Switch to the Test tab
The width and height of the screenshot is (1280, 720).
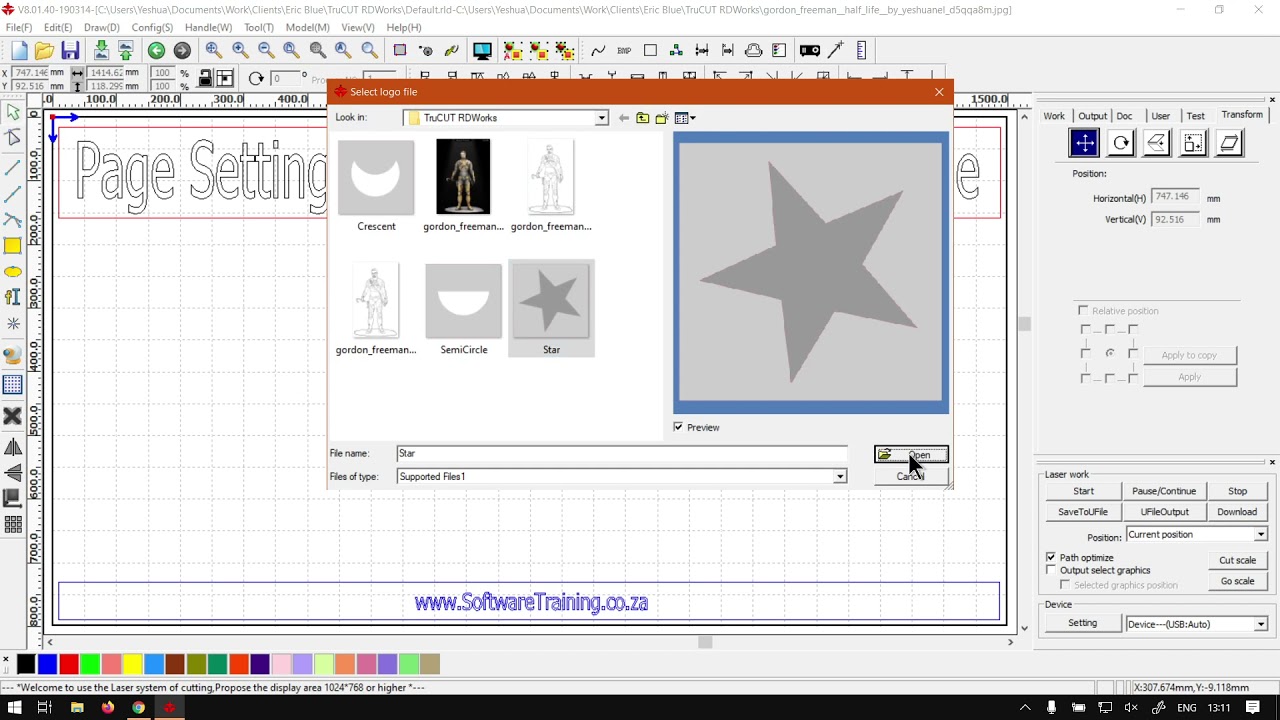[1196, 116]
